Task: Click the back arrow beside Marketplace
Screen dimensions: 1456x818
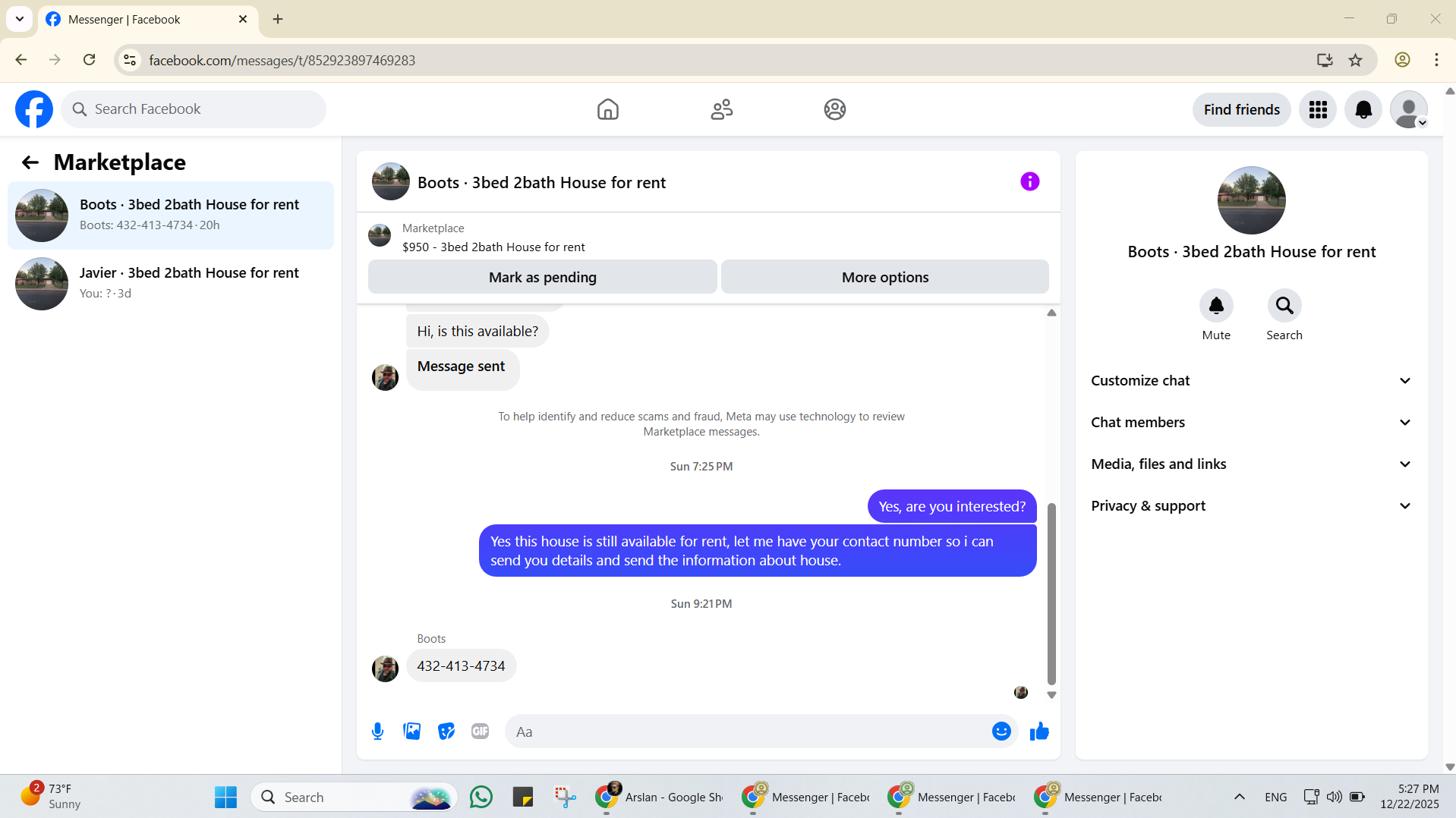Action: (x=30, y=162)
